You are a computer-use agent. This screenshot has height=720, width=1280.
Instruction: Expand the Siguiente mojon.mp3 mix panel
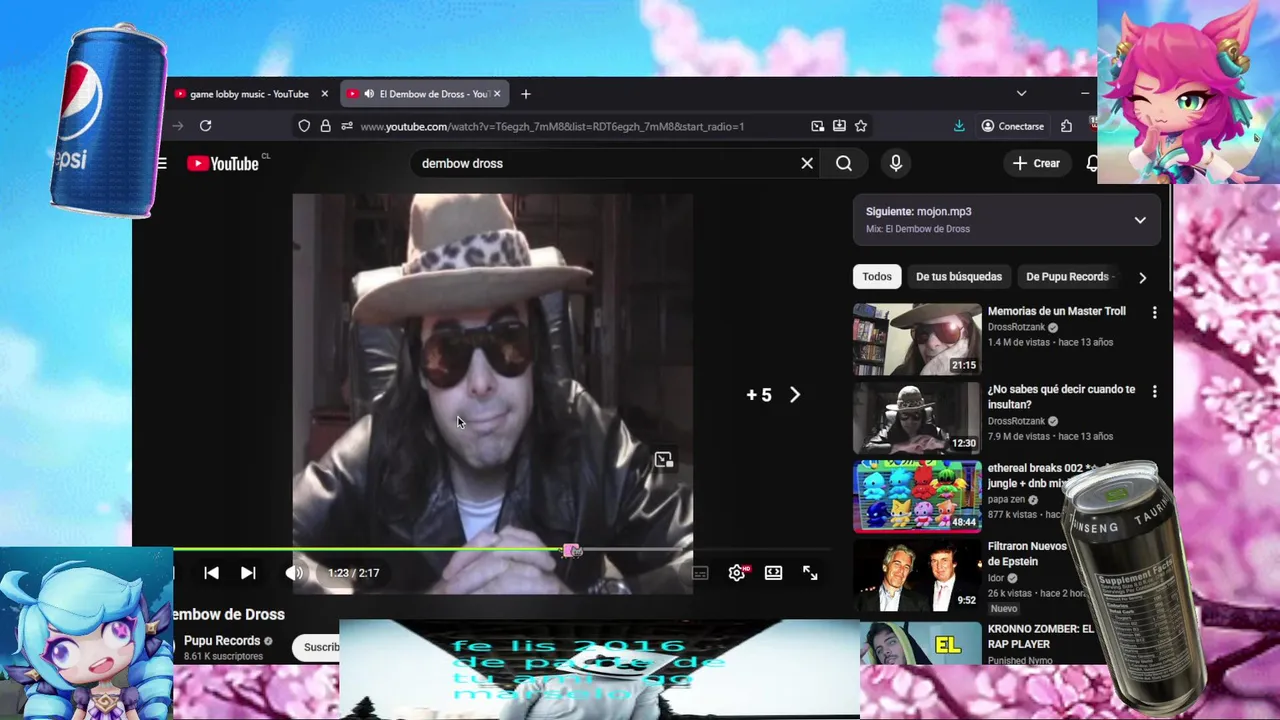[x=1140, y=220]
